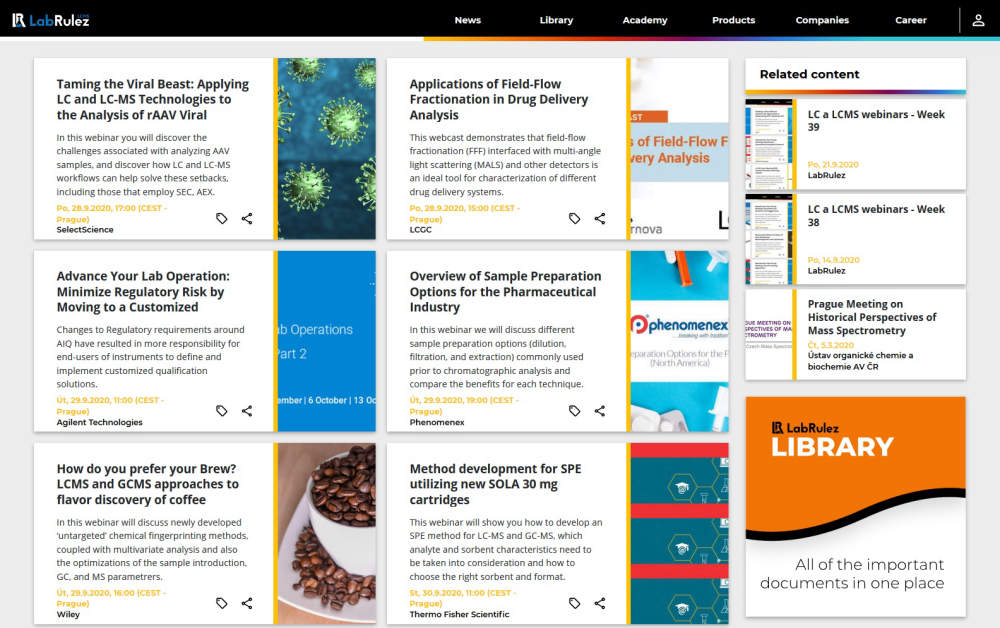This screenshot has height=628, width=1000.
Task: Click the Week 38 webinars thumbnail
Action: [x=768, y=239]
